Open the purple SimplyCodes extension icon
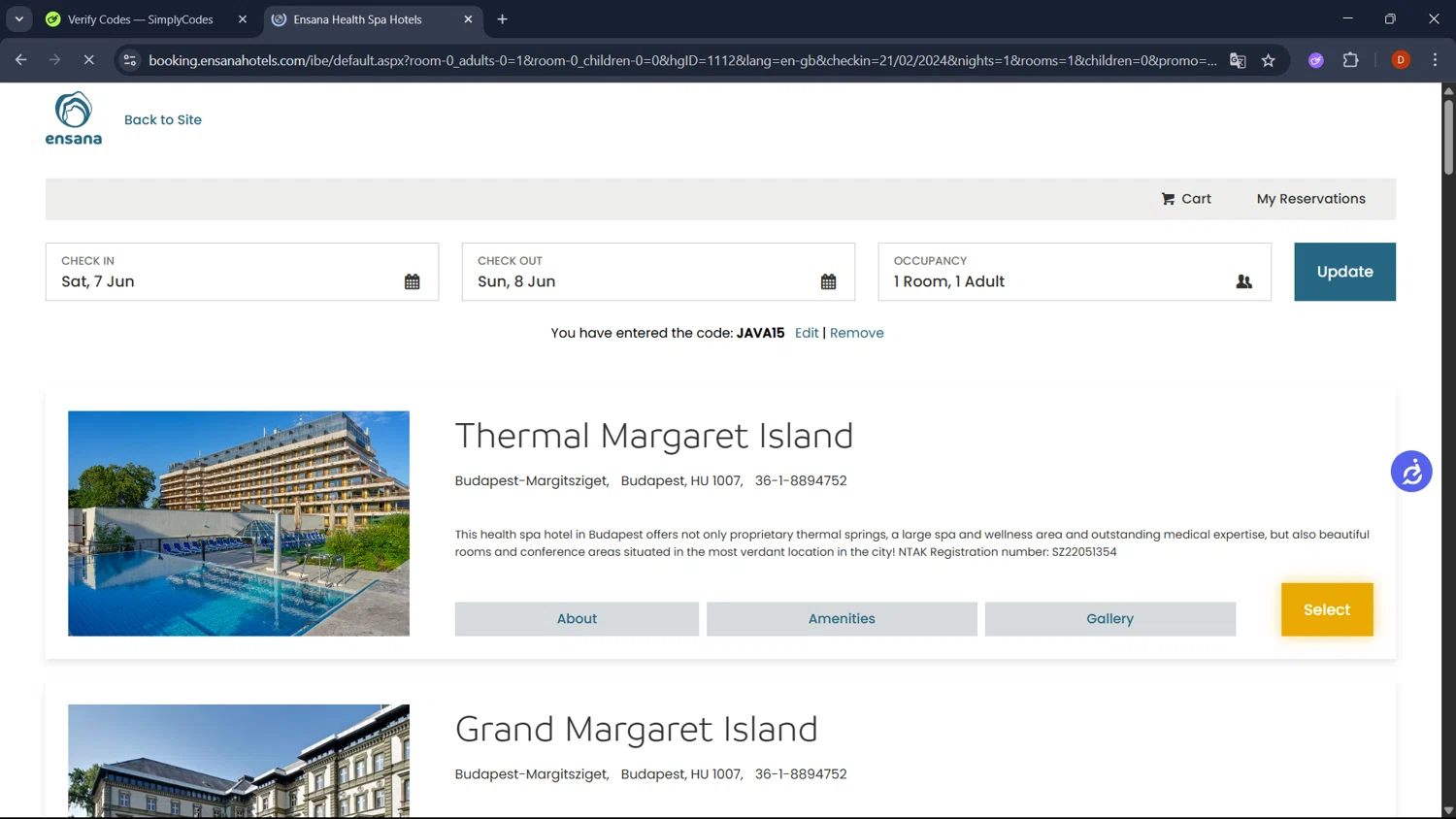This screenshot has width=1456, height=819. (x=1316, y=60)
